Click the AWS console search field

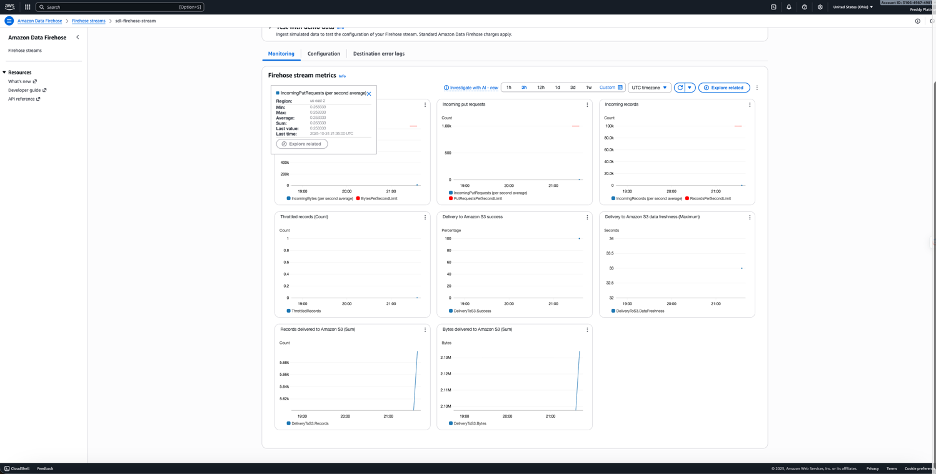click(120, 7)
